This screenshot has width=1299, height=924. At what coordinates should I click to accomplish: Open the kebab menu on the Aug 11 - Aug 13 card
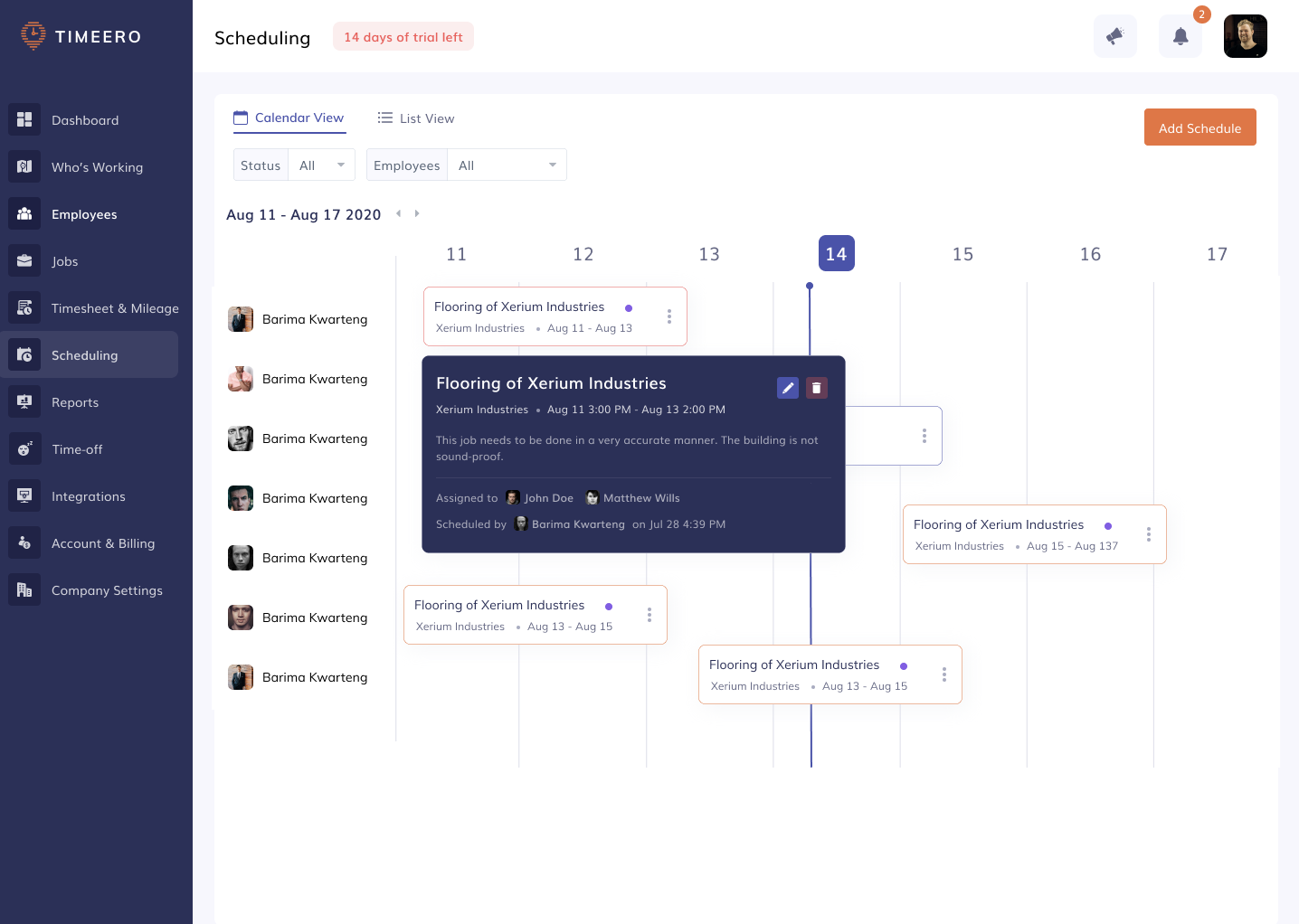669,316
